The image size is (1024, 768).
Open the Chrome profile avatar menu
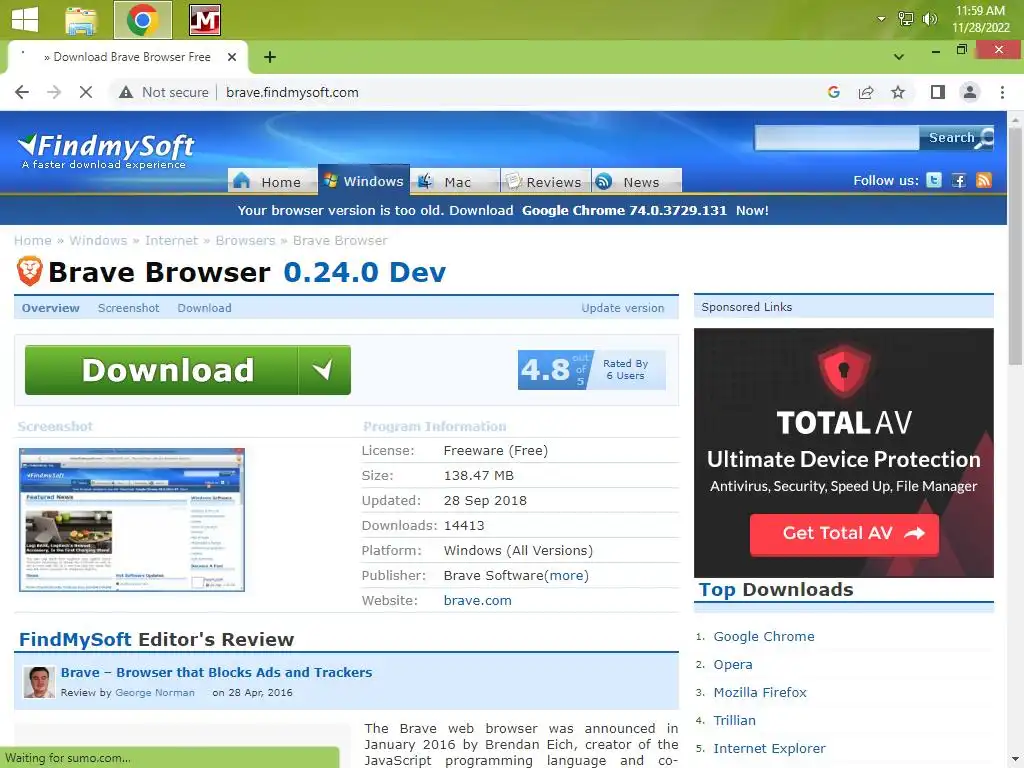coord(970,92)
